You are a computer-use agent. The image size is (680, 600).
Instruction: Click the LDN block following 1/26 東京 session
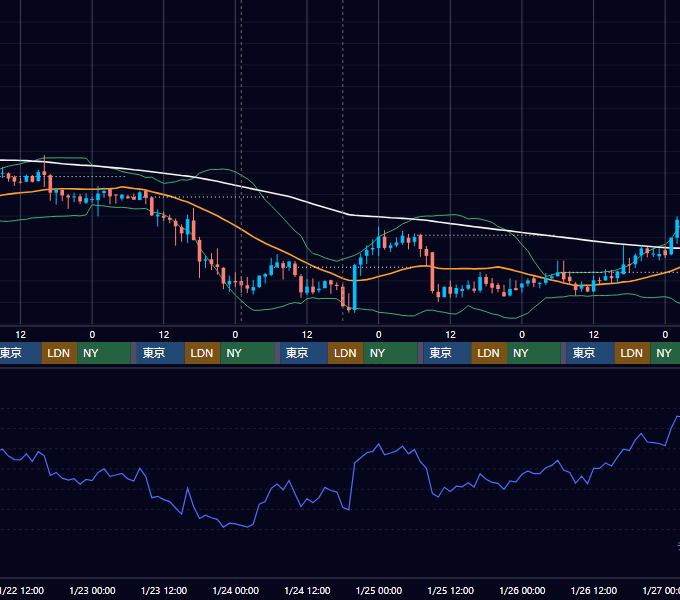coord(632,353)
